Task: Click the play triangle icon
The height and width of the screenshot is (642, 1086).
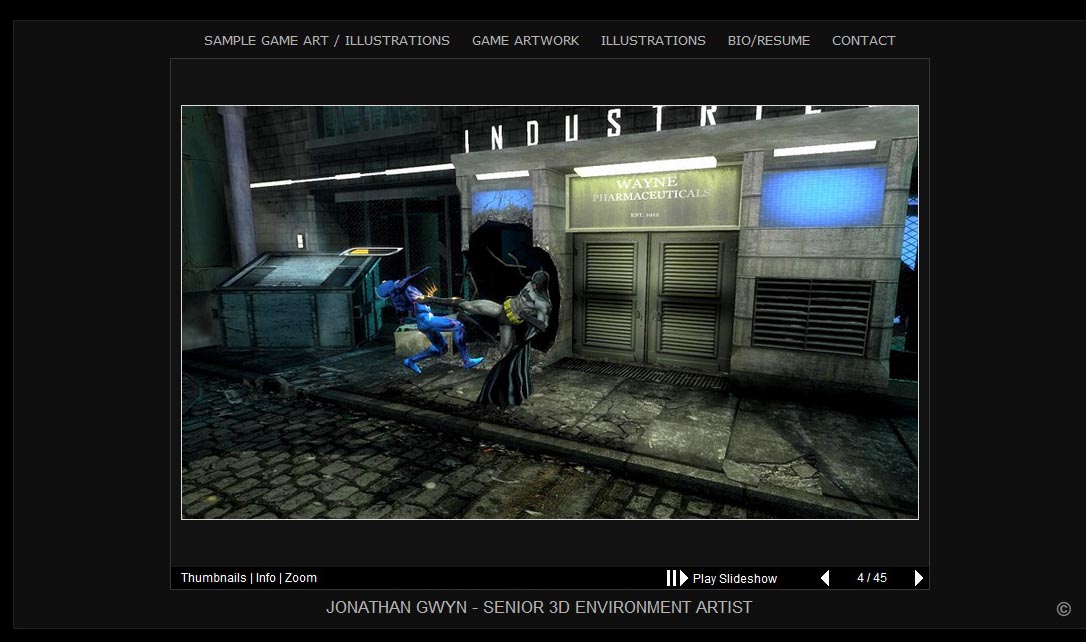Action: pos(684,578)
